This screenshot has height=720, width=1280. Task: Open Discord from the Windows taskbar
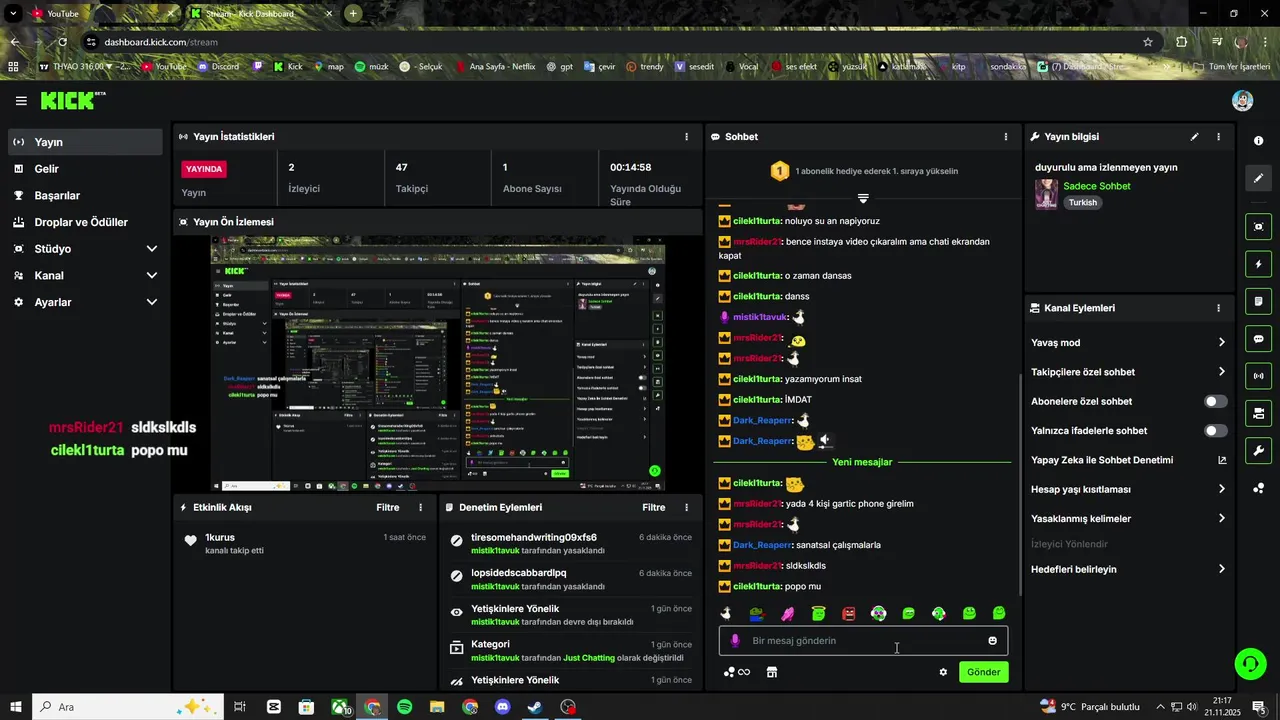(x=503, y=707)
